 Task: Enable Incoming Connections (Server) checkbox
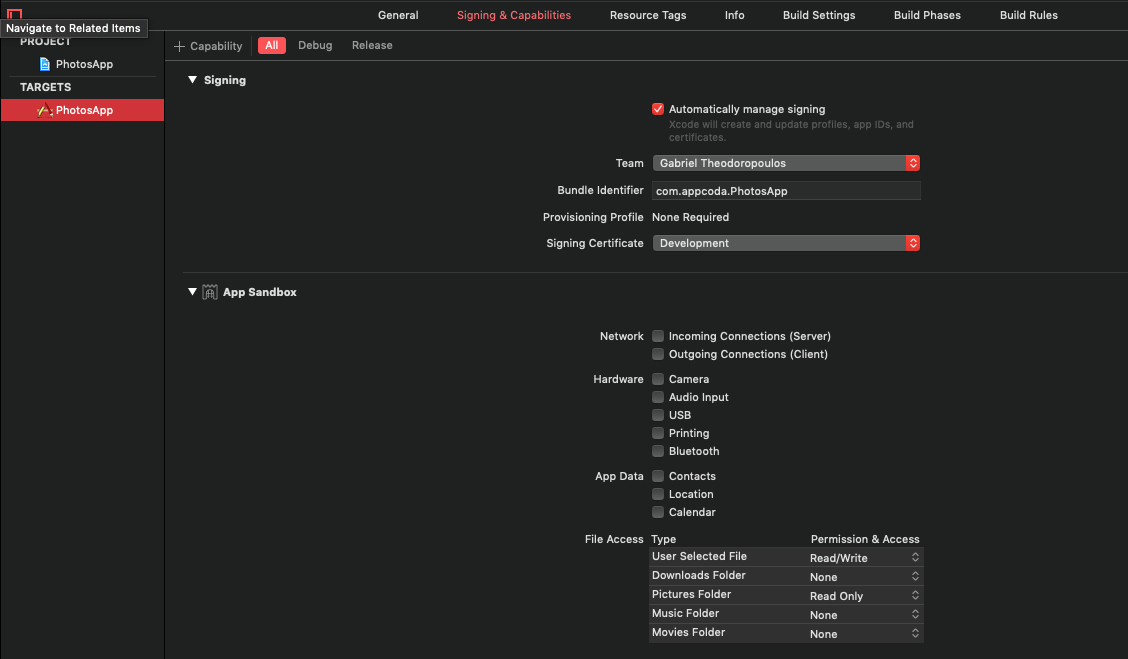tap(658, 336)
